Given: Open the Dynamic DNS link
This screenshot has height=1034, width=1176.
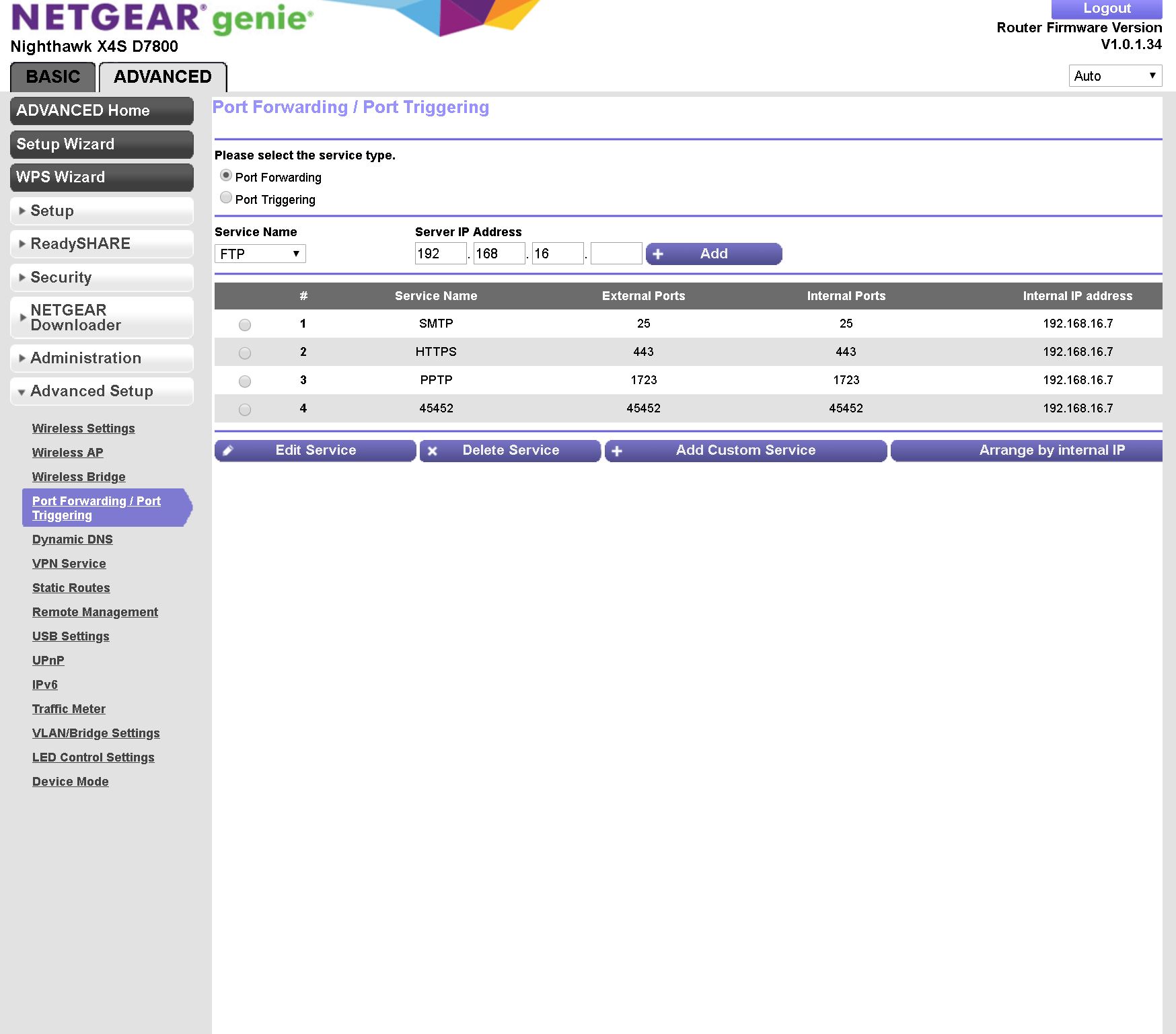Looking at the screenshot, I should 73,540.
